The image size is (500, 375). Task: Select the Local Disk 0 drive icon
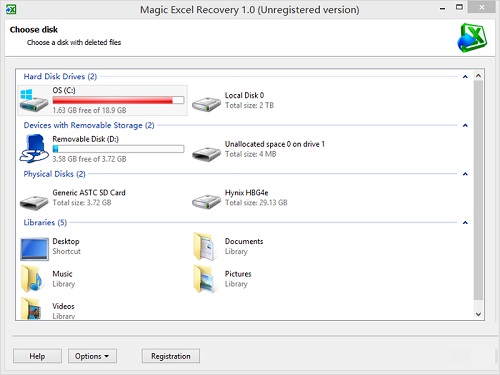(x=206, y=103)
